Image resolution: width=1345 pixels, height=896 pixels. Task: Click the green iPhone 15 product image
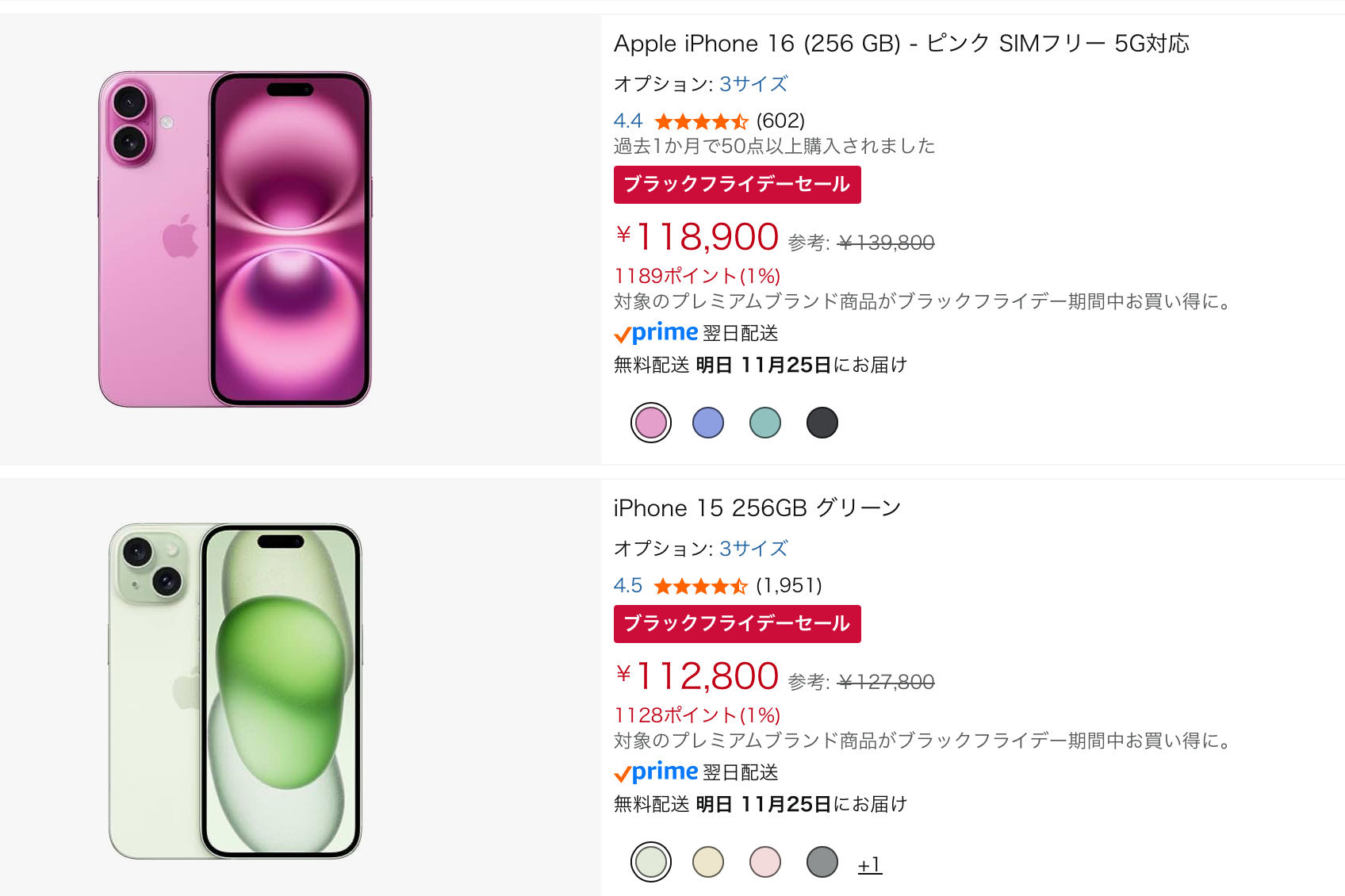(235, 691)
